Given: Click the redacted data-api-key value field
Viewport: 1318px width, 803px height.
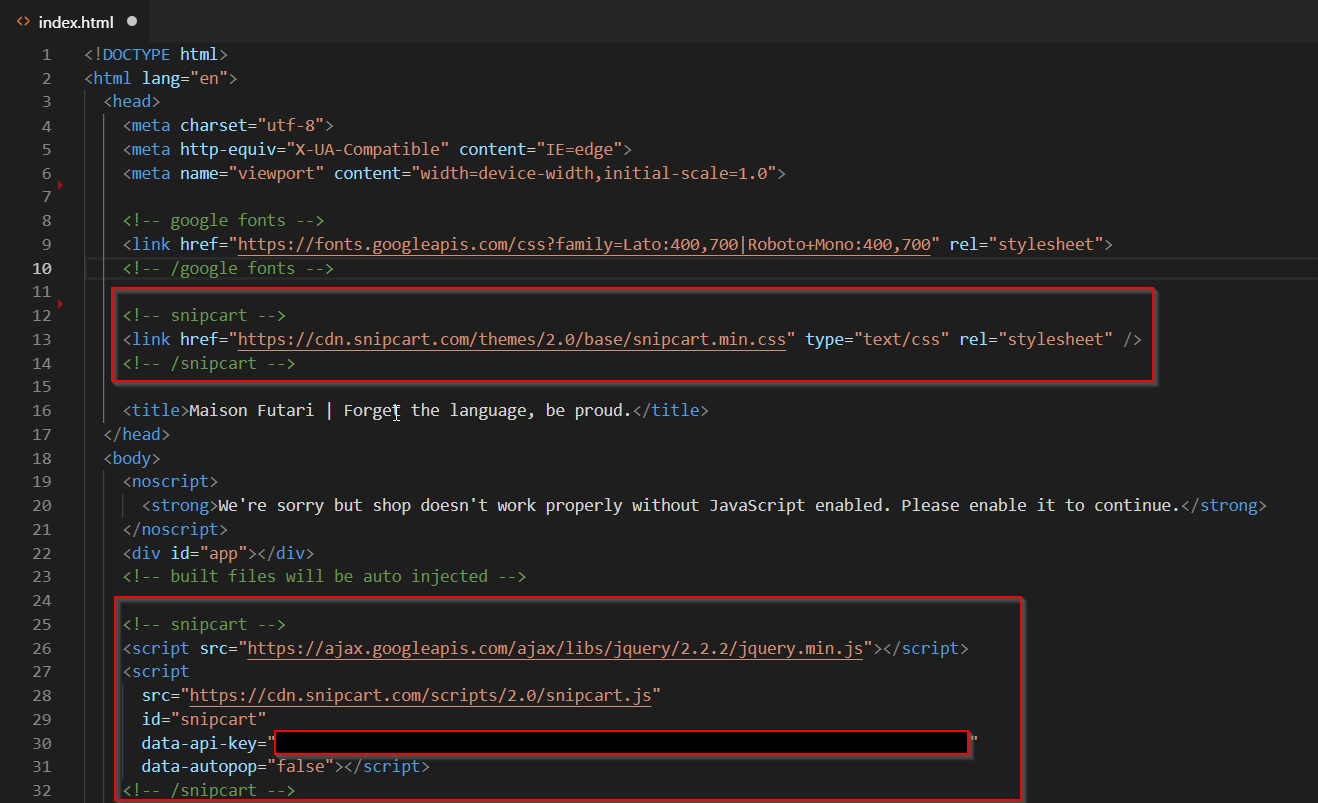Looking at the screenshot, I should point(620,742).
